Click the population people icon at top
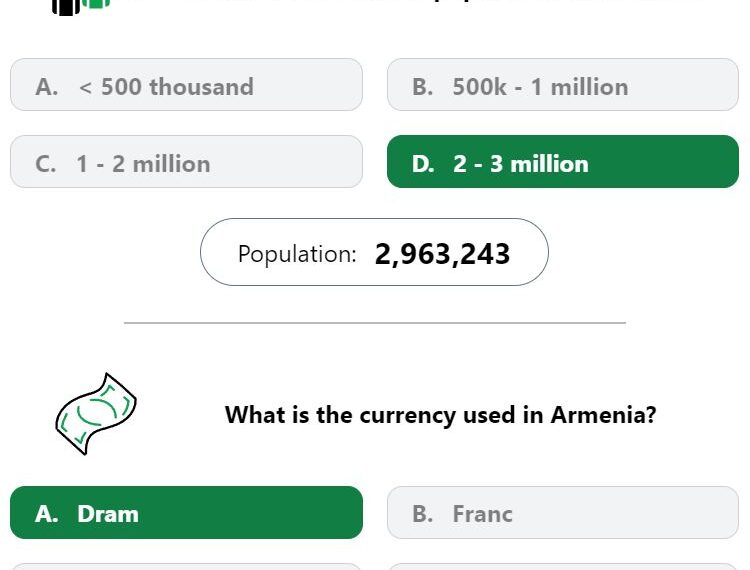 [x=81, y=7]
